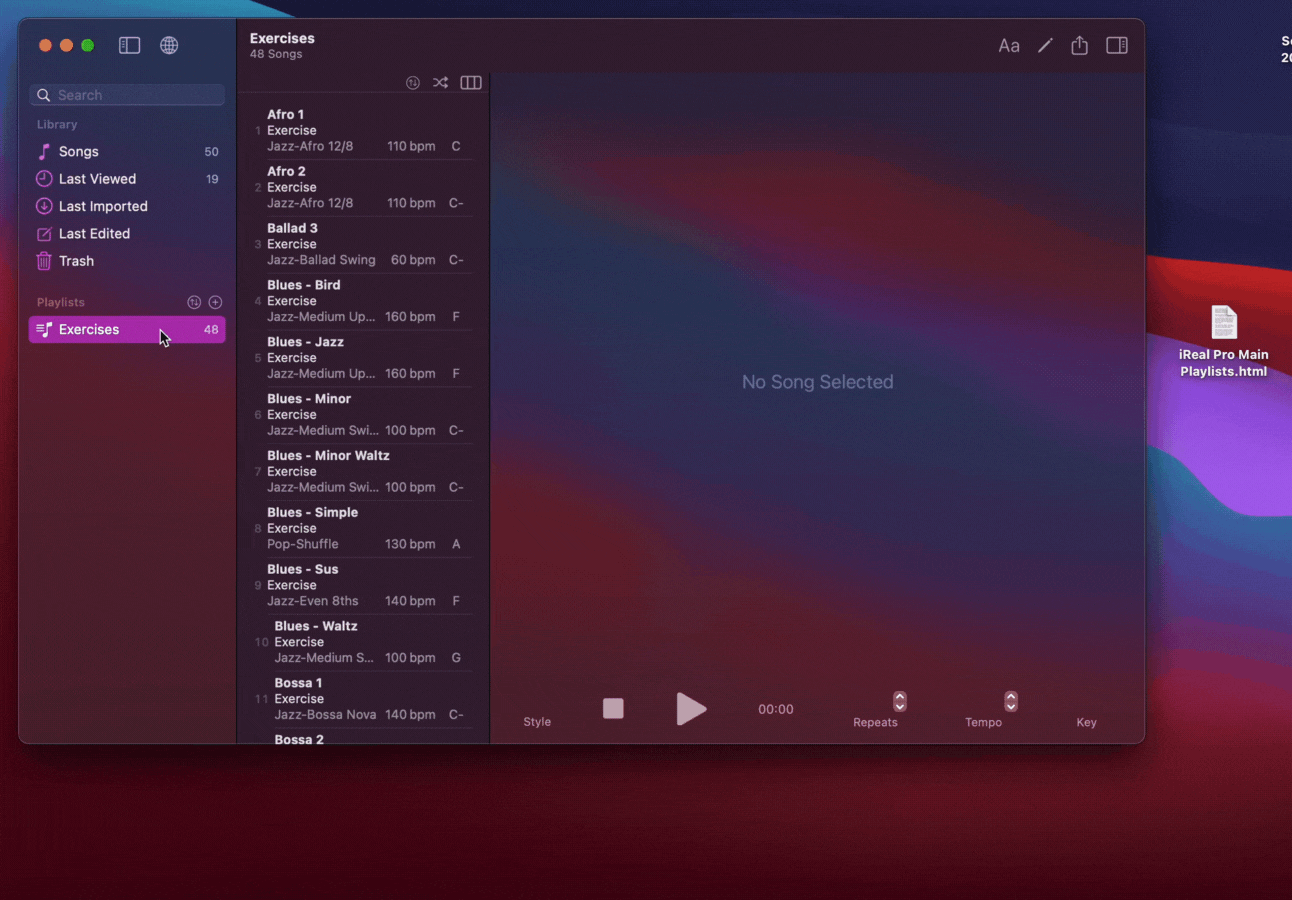Start playback with the play button
Viewport: 1292px width, 900px height.
[x=691, y=709]
